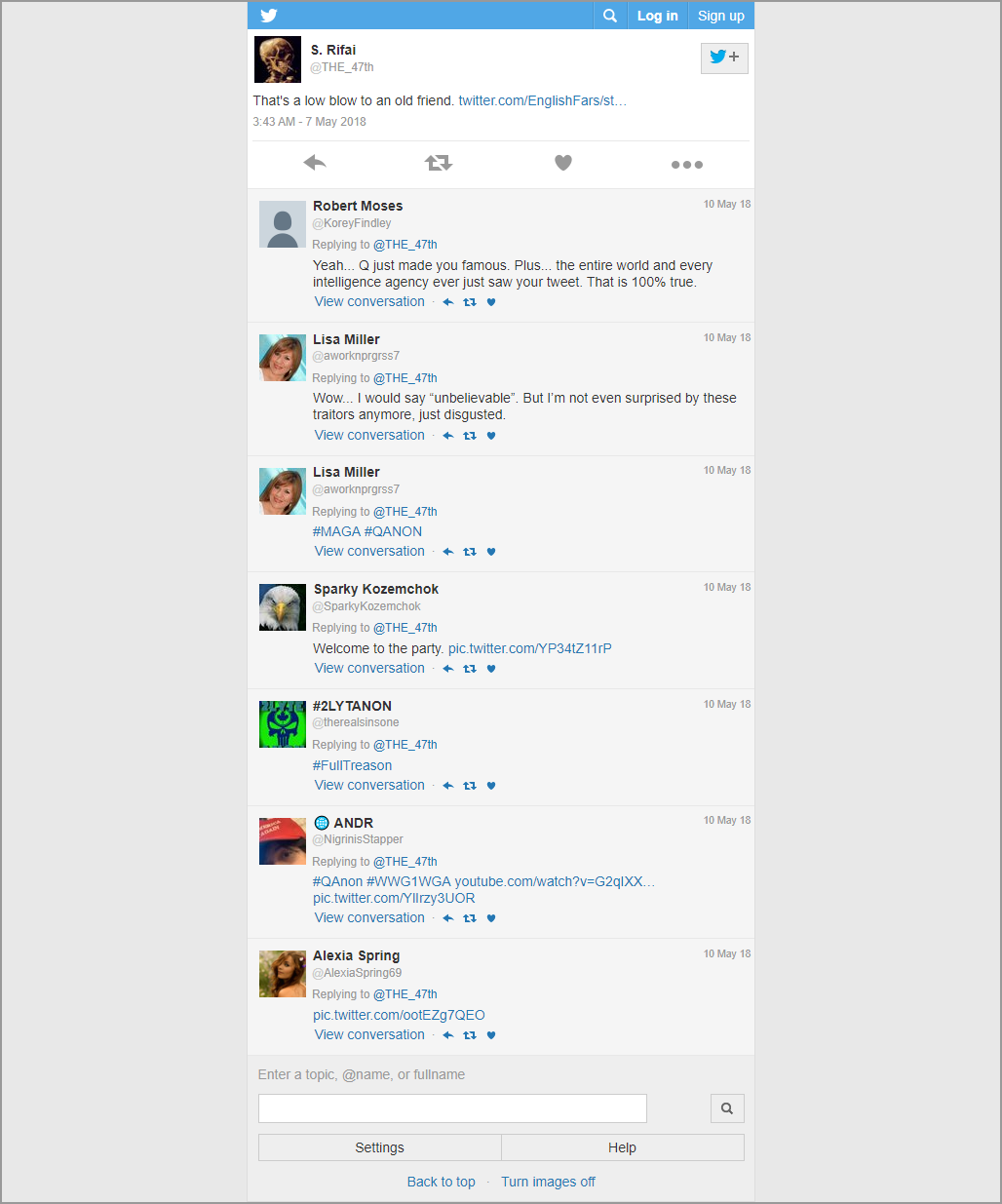This screenshot has height=1204, width=1002.
Task: Open search using the magnifier in the header
Action: click(610, 16)
